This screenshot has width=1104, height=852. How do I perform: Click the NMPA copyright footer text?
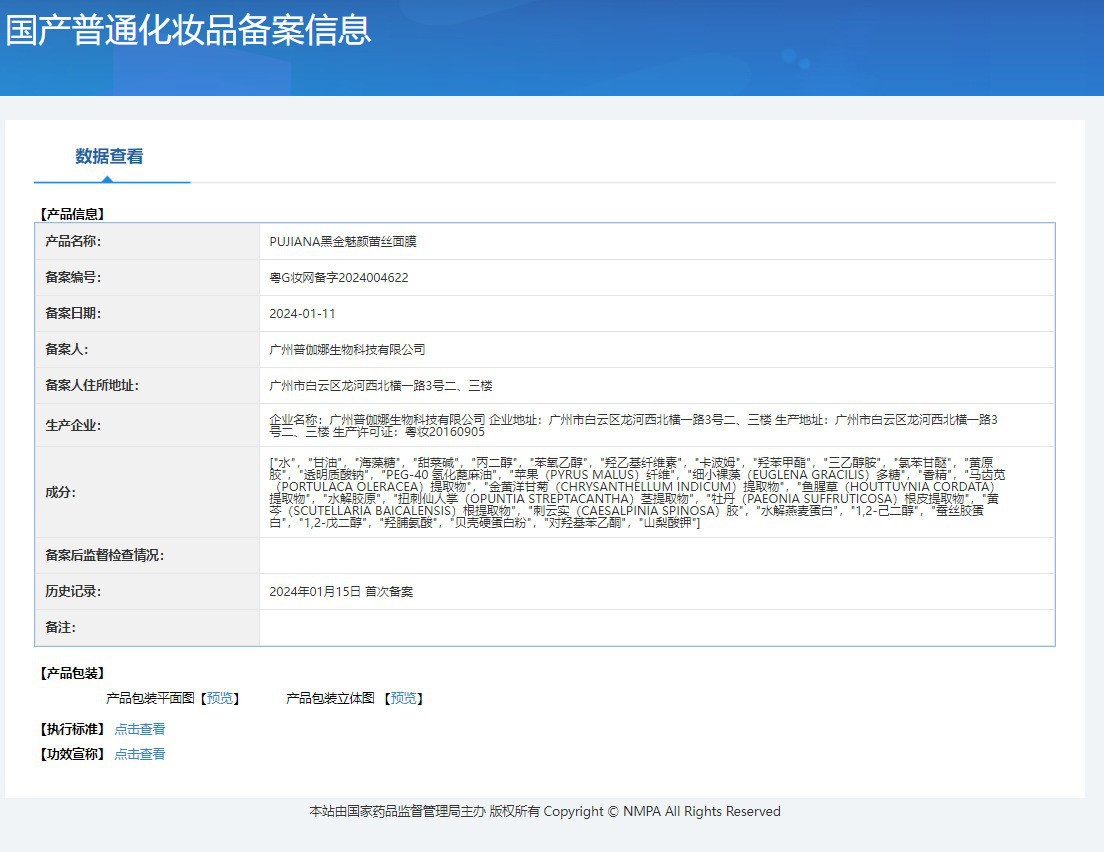pyautogui.click(x=545, y=811)
